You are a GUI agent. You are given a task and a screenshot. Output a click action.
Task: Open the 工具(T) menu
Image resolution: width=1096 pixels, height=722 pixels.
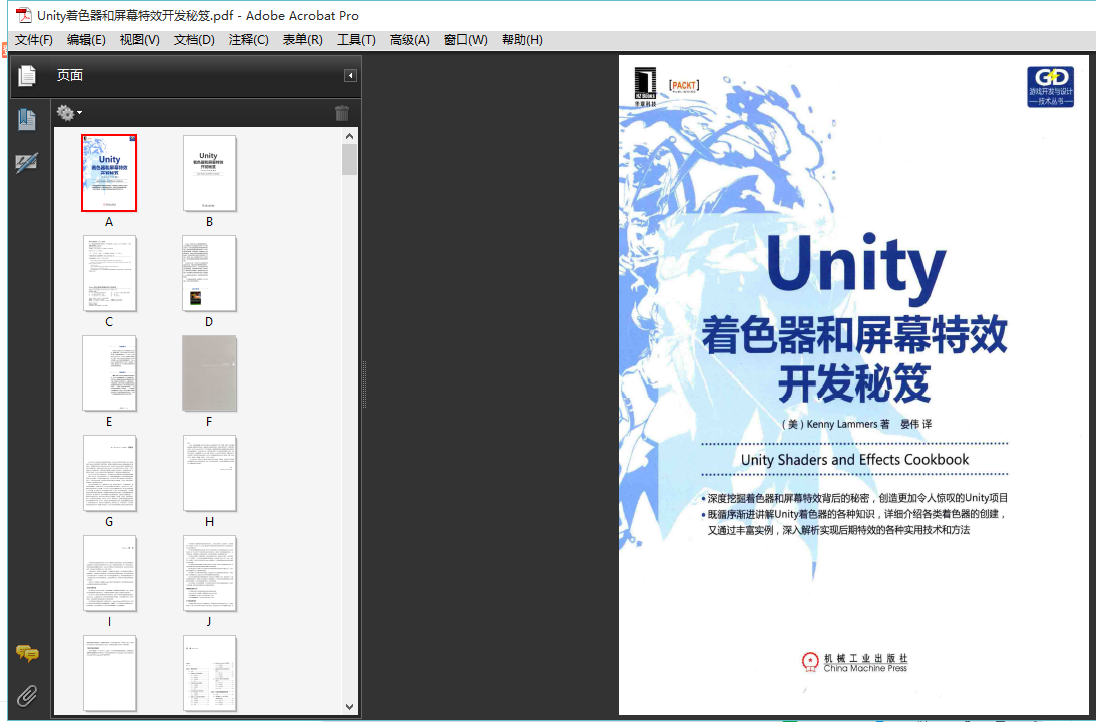356,40
